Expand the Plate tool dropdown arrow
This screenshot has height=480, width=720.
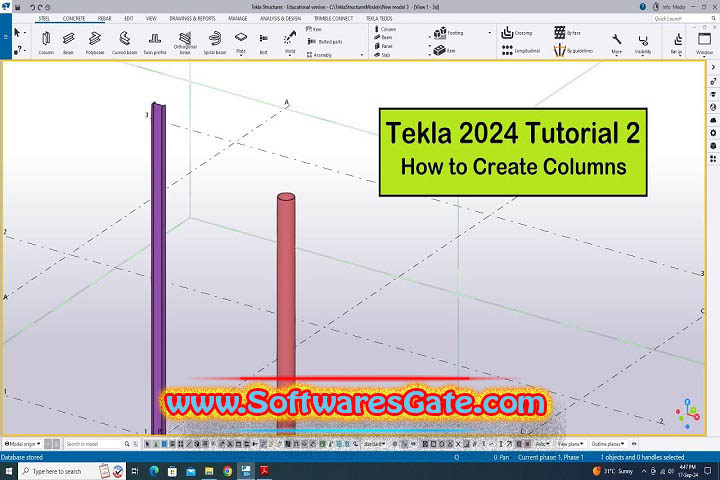[x=241, y=54]
